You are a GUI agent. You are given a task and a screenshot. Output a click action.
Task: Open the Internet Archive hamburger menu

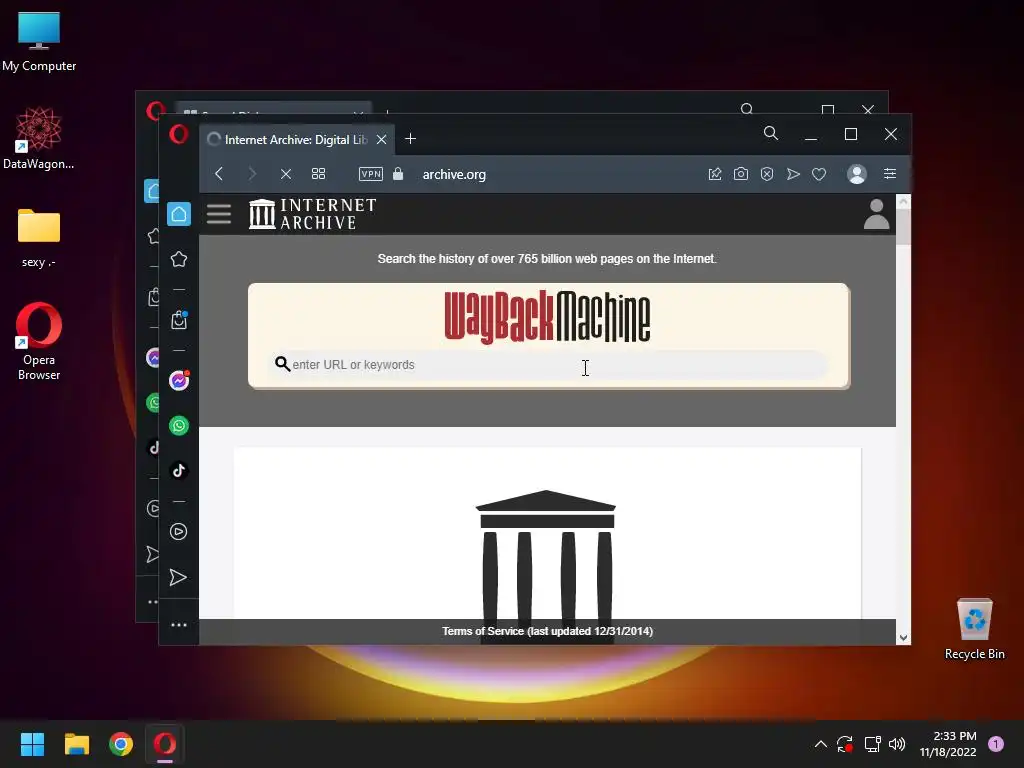point(219,214)
